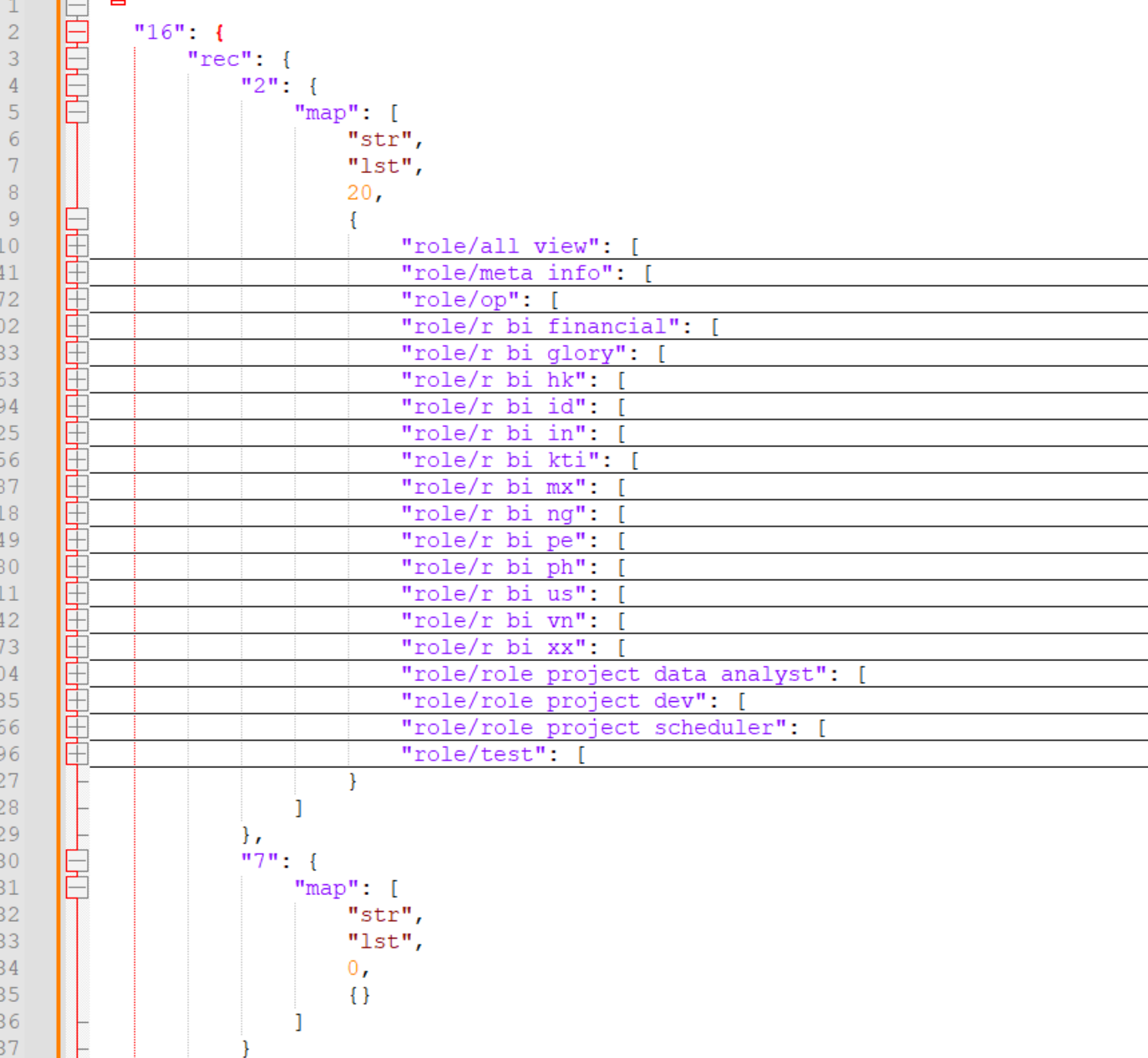Expand the "role/role_project_data_analyst" fold marker
This screenshot has width=1148, height=1058.
pyautogui.click(x=77, y=674)
